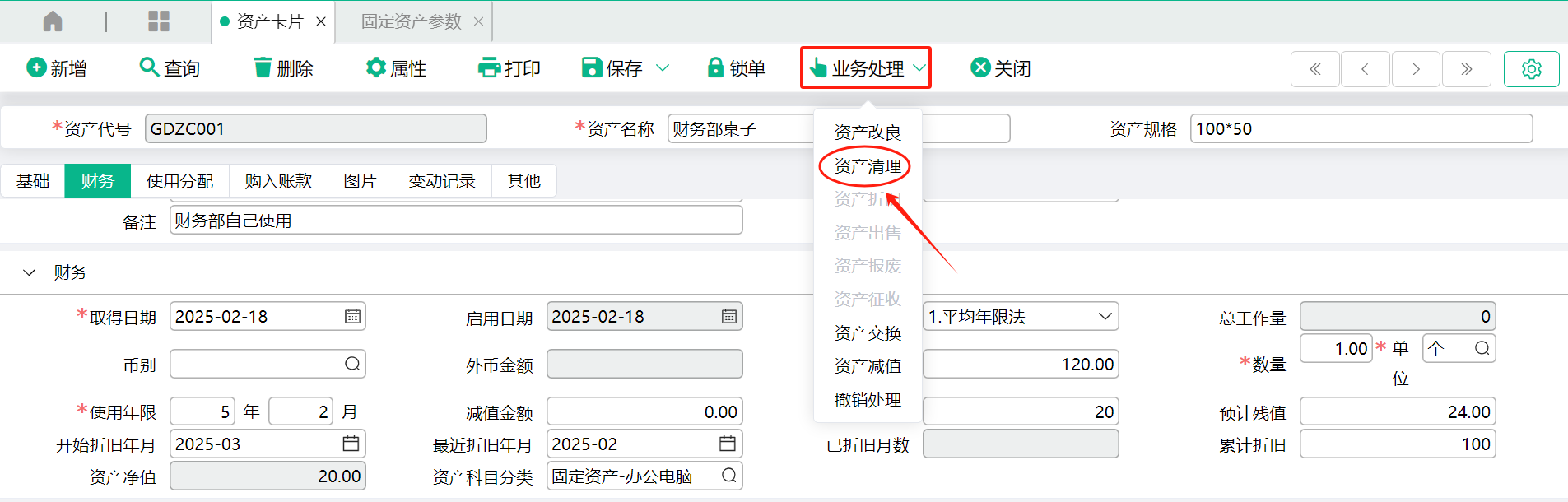Click the 新增 add icon button
Viewport: 1568px width, 502px height.
tap(36, 67)
